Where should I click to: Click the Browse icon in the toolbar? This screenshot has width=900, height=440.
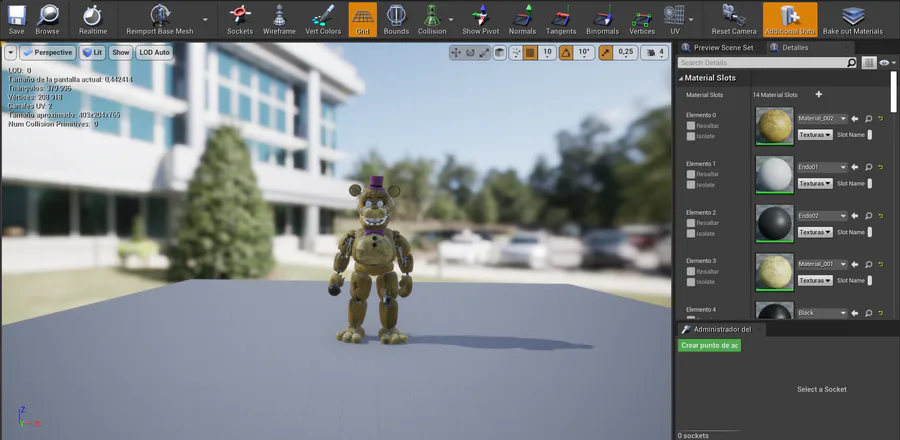(47, 20)
